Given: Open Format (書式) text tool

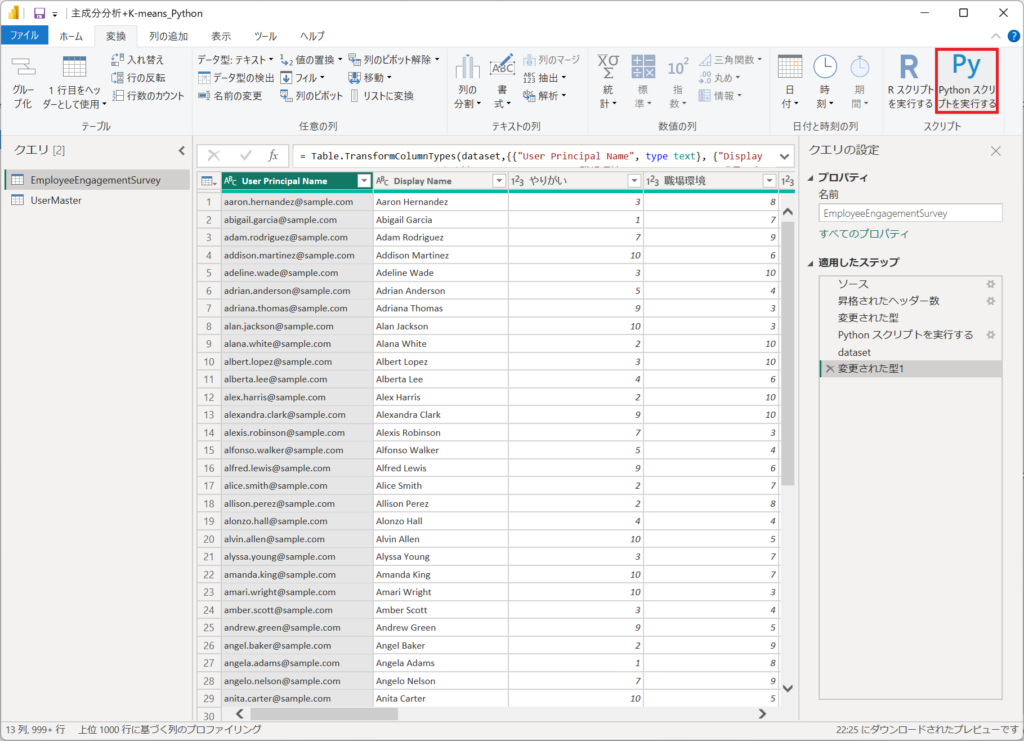Looking at the screenshot, I should [x=502, y=82].
